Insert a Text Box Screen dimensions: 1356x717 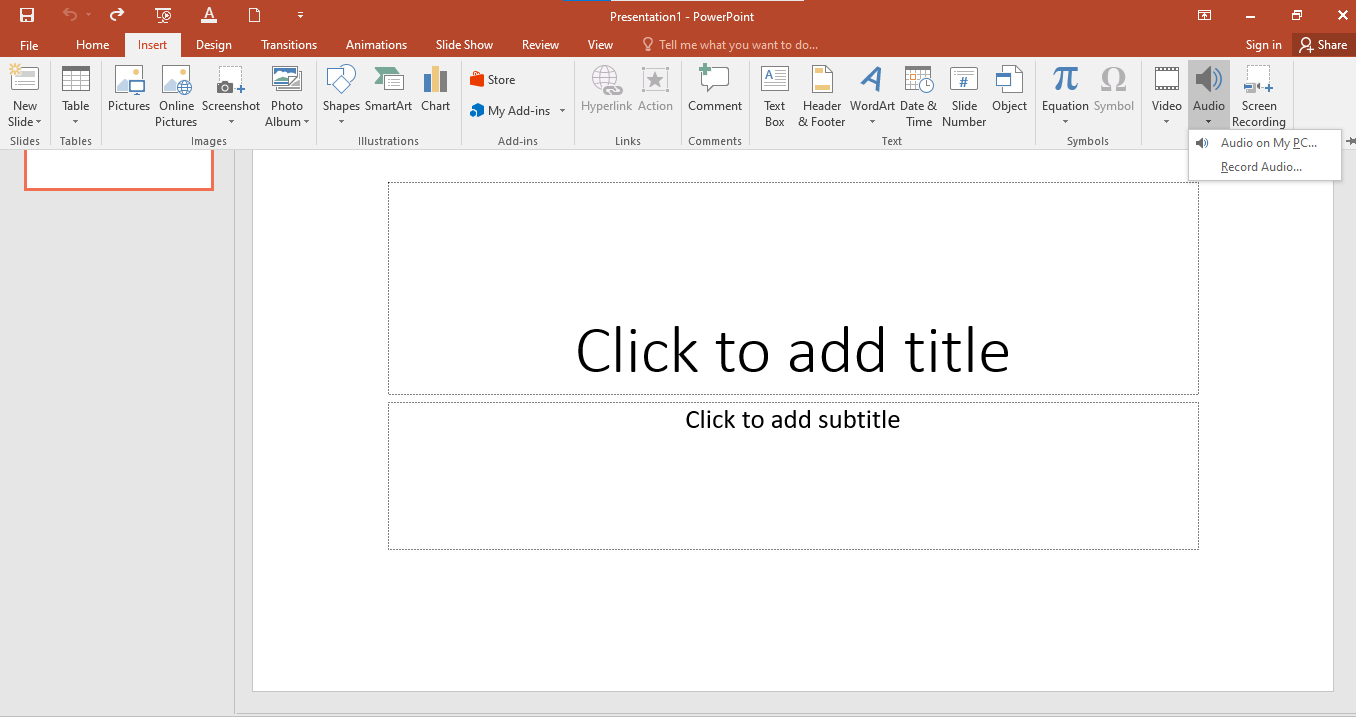(775, 96)
